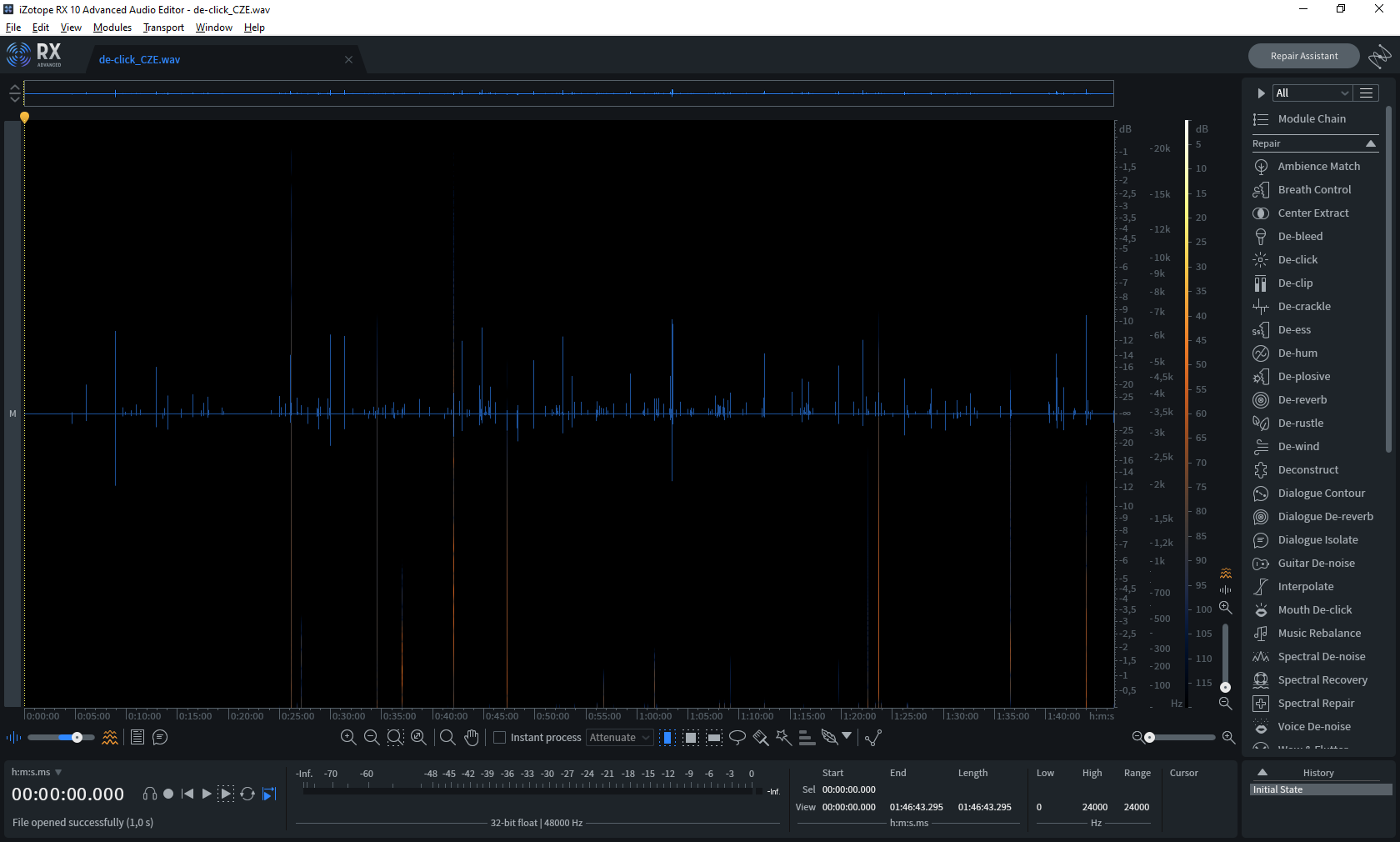The height and width of the screenshot is (842, 1400).
Task: Enable the Instant process checkbox
Action: point(500,738)
